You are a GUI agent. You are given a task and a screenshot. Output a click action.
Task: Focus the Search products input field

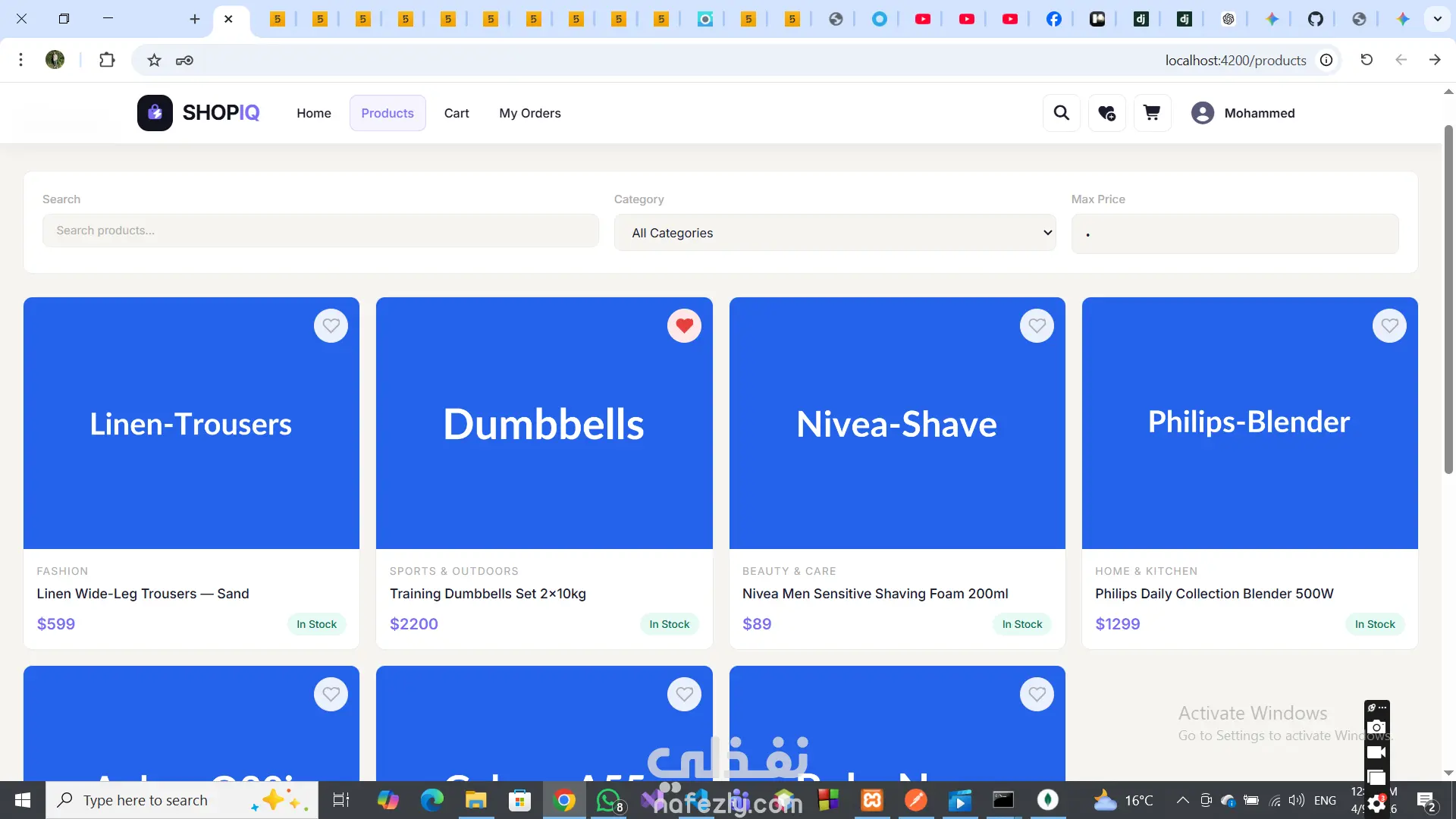320,231
